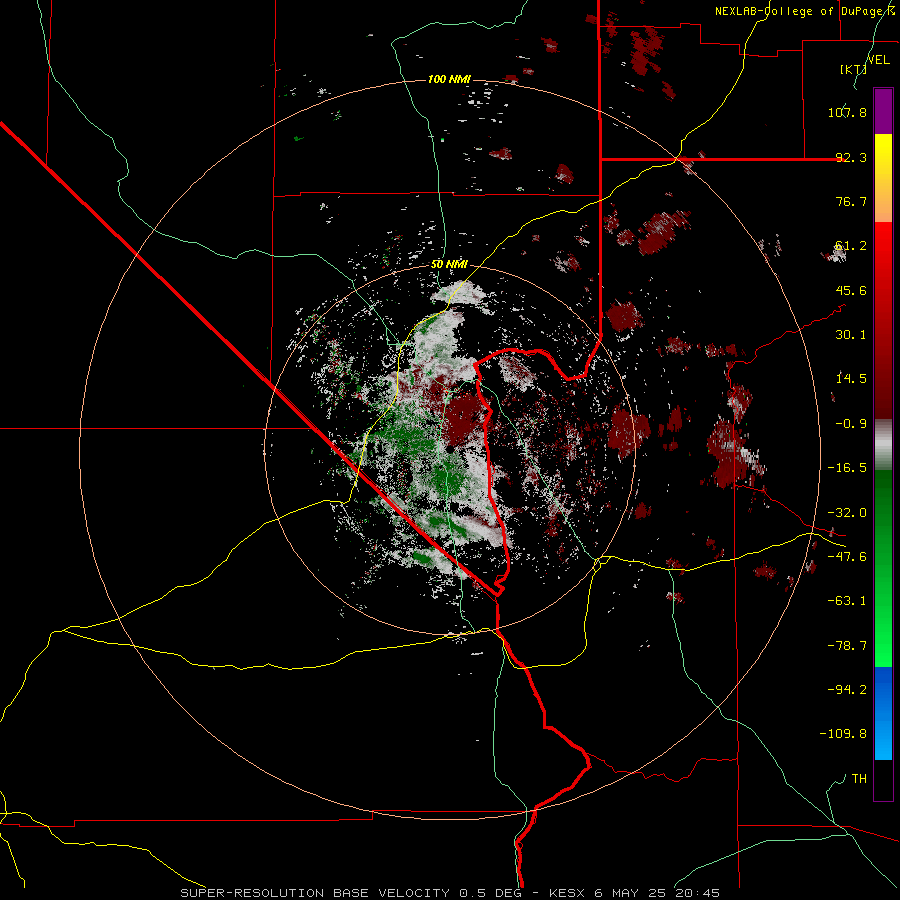This screenshot has width=900, height=900.
Task: Click the purple segment of the velocity color bar
Action: 883,111
